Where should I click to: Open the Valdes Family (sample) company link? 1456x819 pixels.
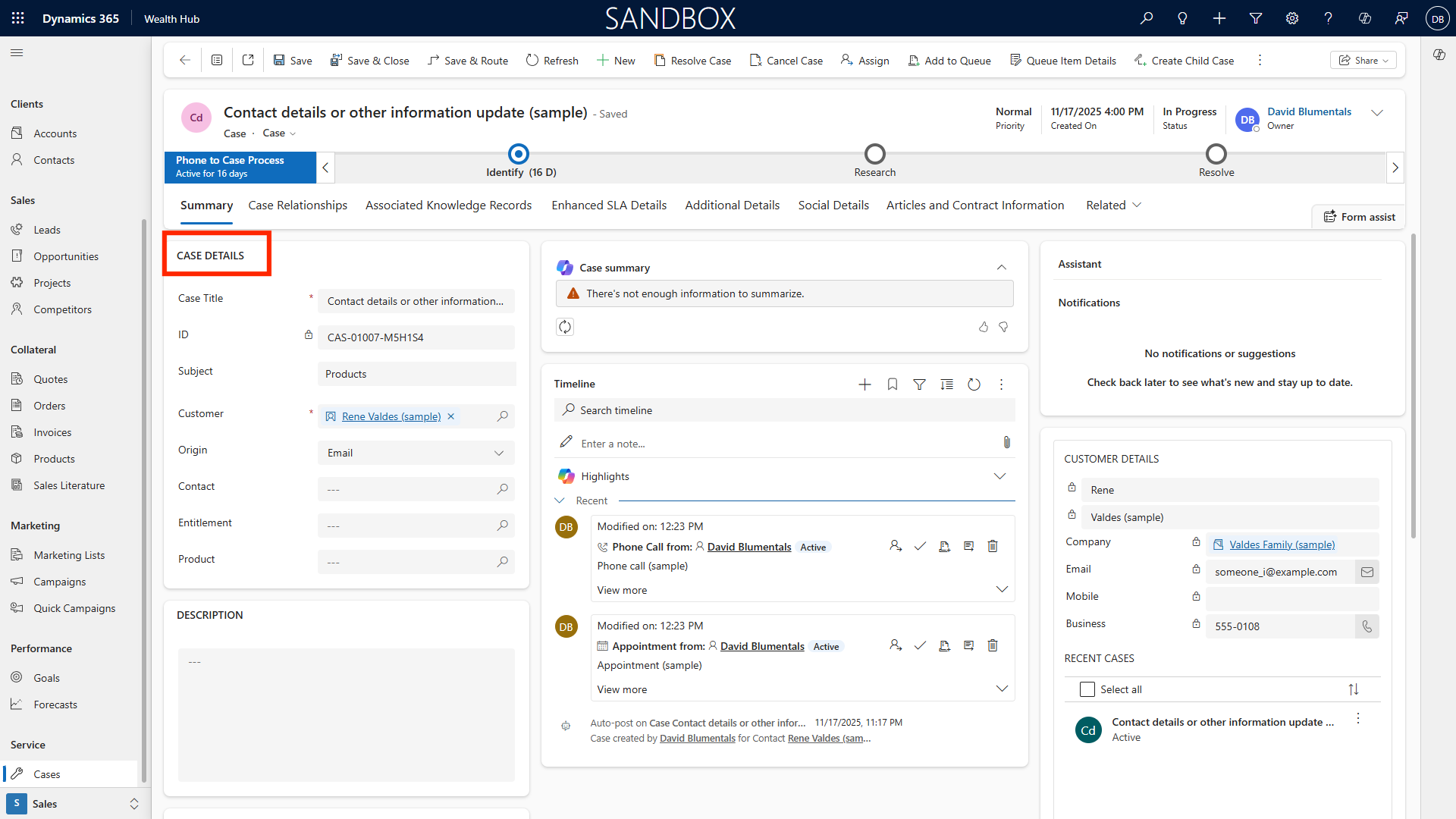click(x=1282, y=544)
